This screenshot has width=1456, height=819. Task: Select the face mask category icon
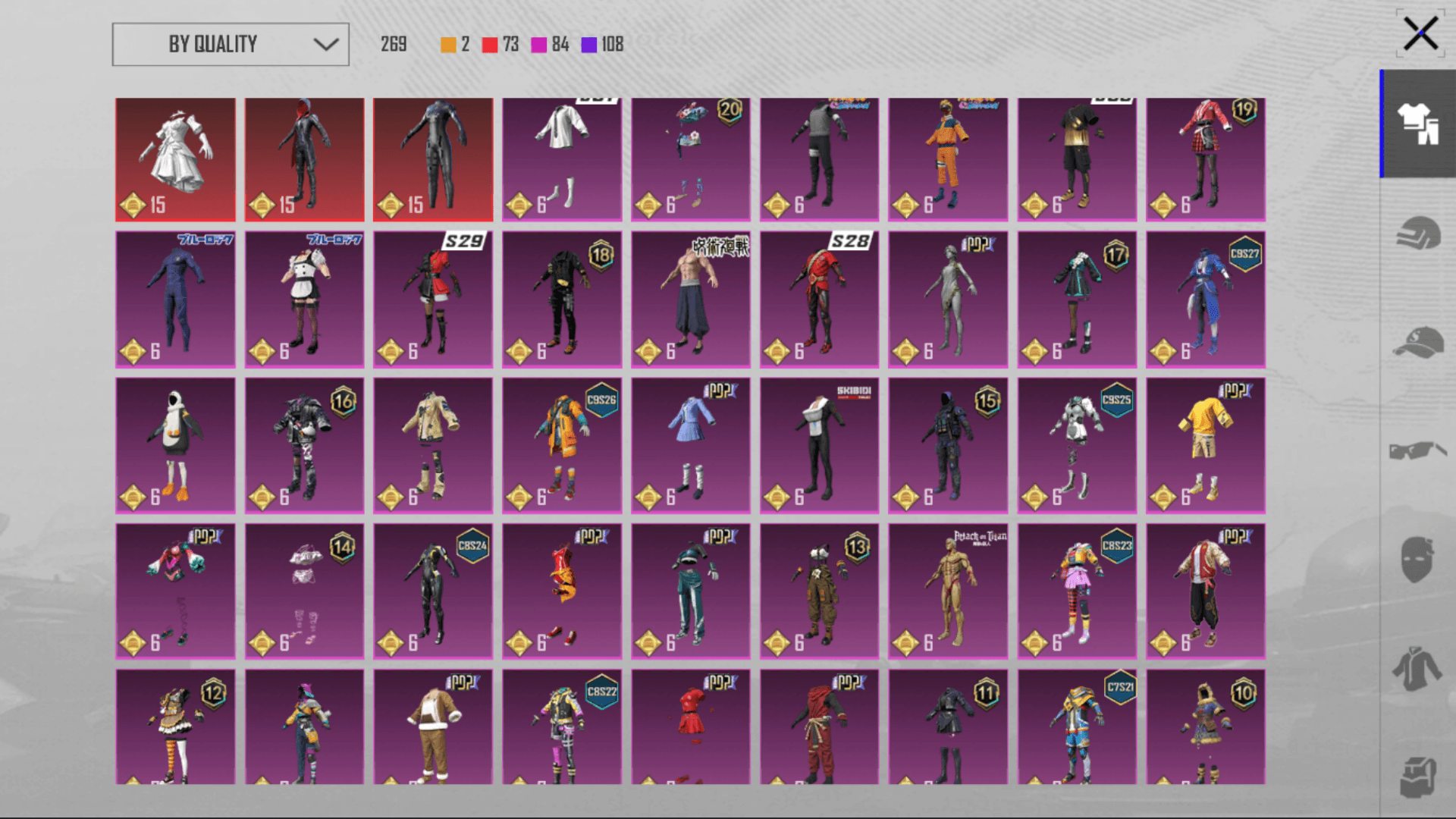click(x=1417, y=559)
